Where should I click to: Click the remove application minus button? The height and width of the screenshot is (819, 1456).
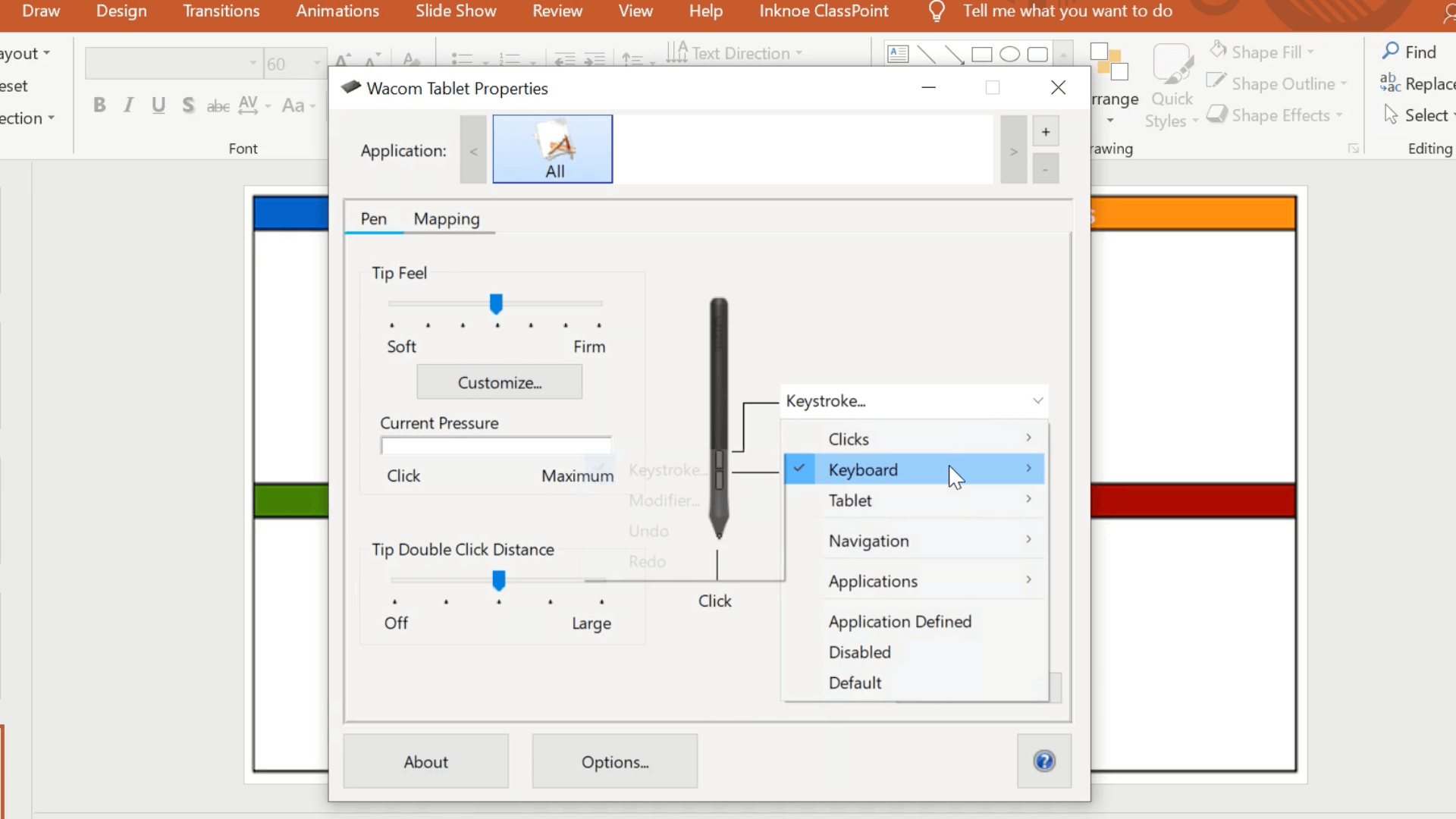1046,168
